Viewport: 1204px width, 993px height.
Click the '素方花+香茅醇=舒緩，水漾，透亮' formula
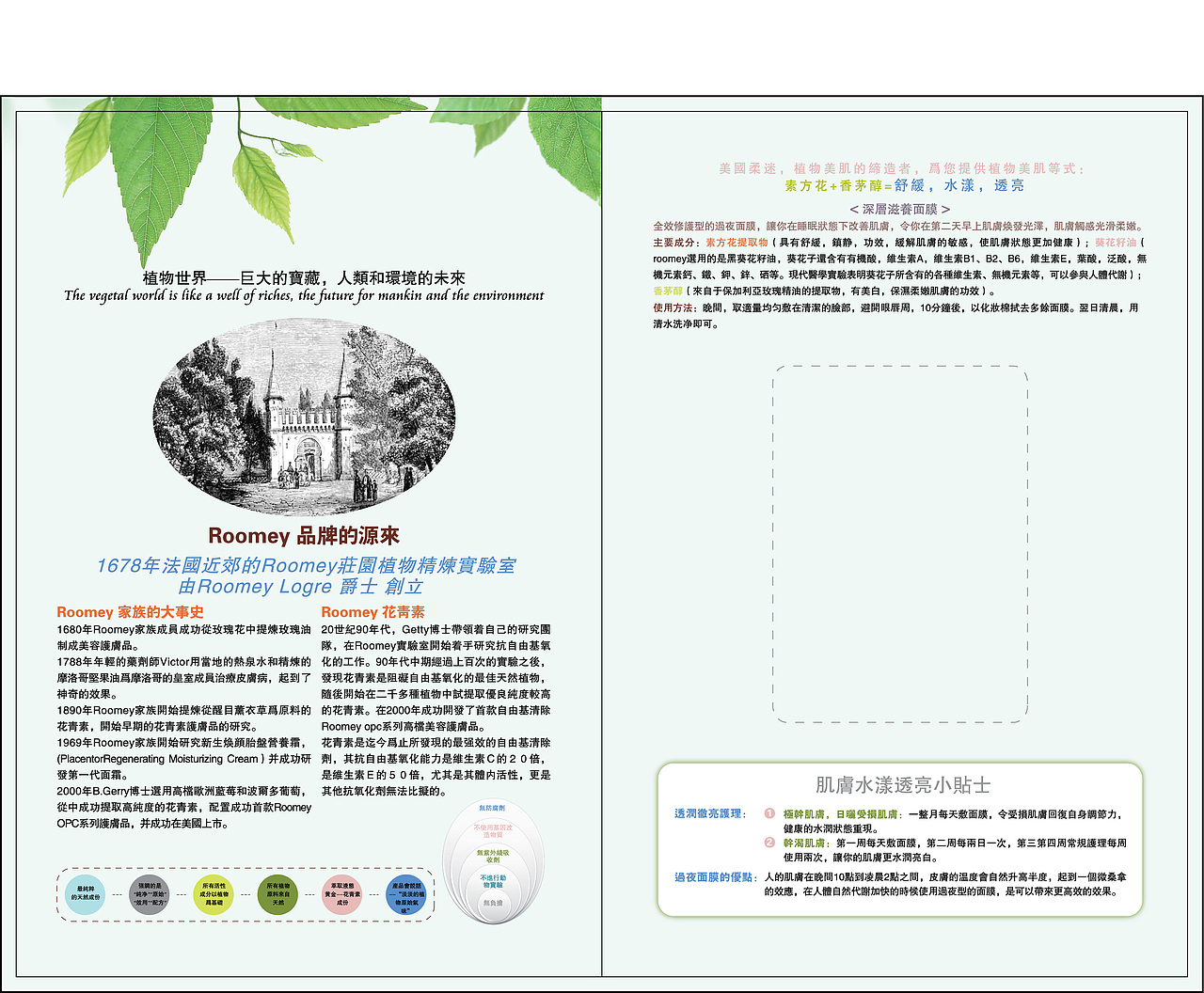905,186
